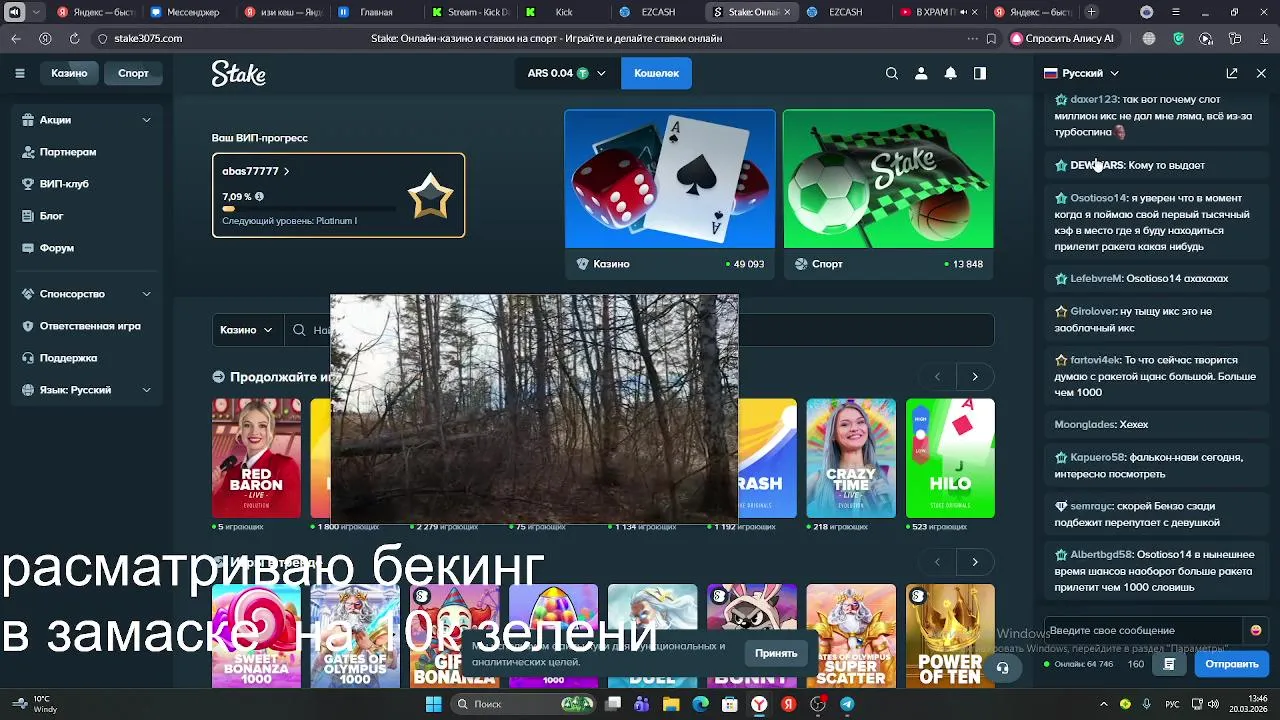
Task: Click the Stake logo
Action: 238,73
